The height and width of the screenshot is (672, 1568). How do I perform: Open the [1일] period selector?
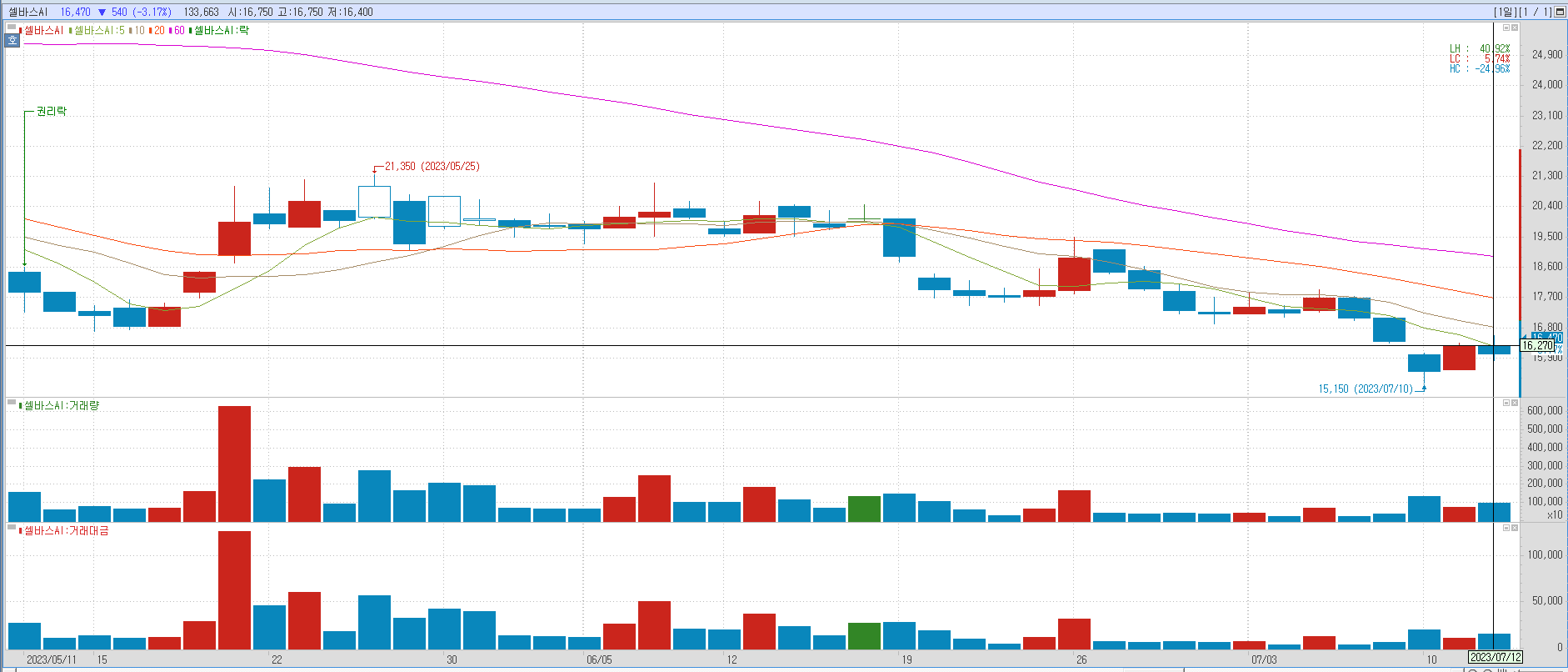click(1505, 12)
